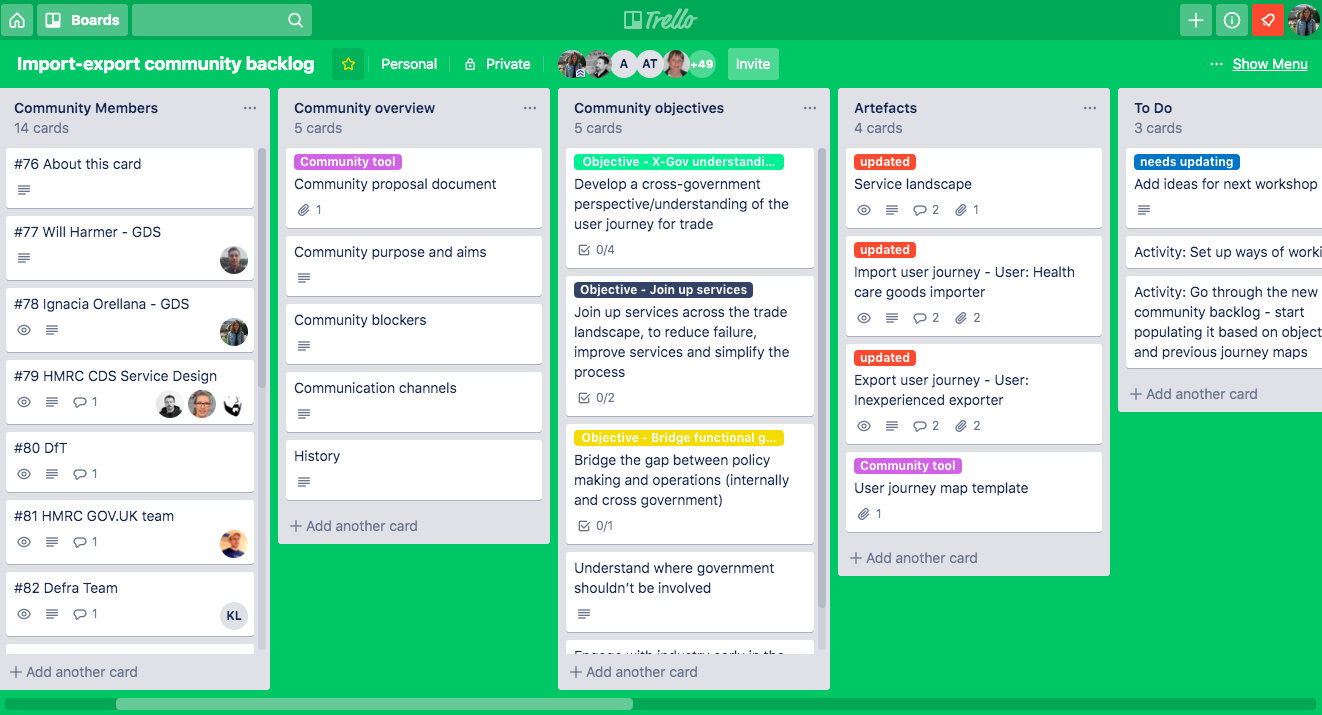Screen dimensions: 1322x715
Task: Open the board sidebar via Show Menu
Action: point(1270,63)
